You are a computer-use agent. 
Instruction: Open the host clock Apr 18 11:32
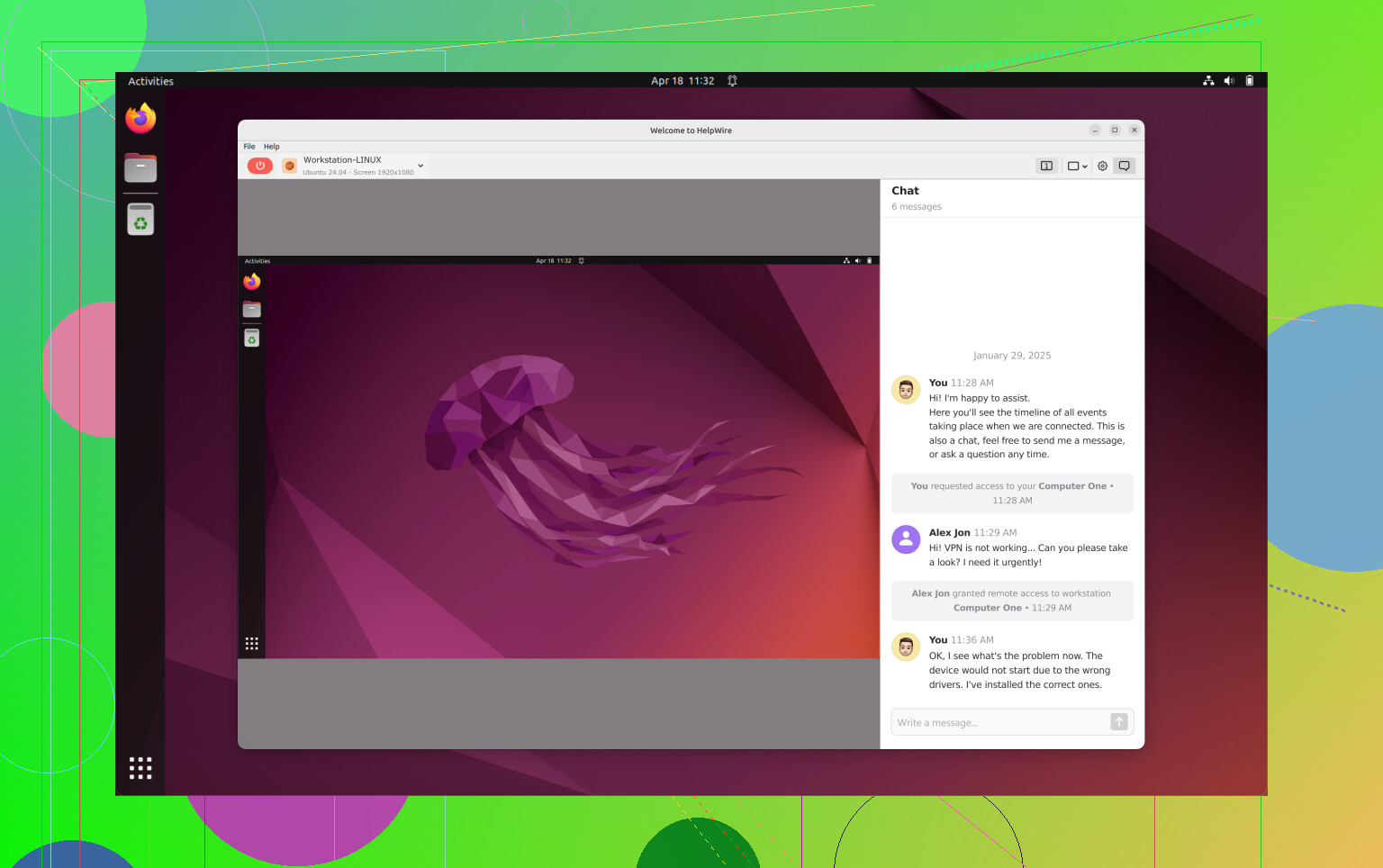[x=682, y=81]
